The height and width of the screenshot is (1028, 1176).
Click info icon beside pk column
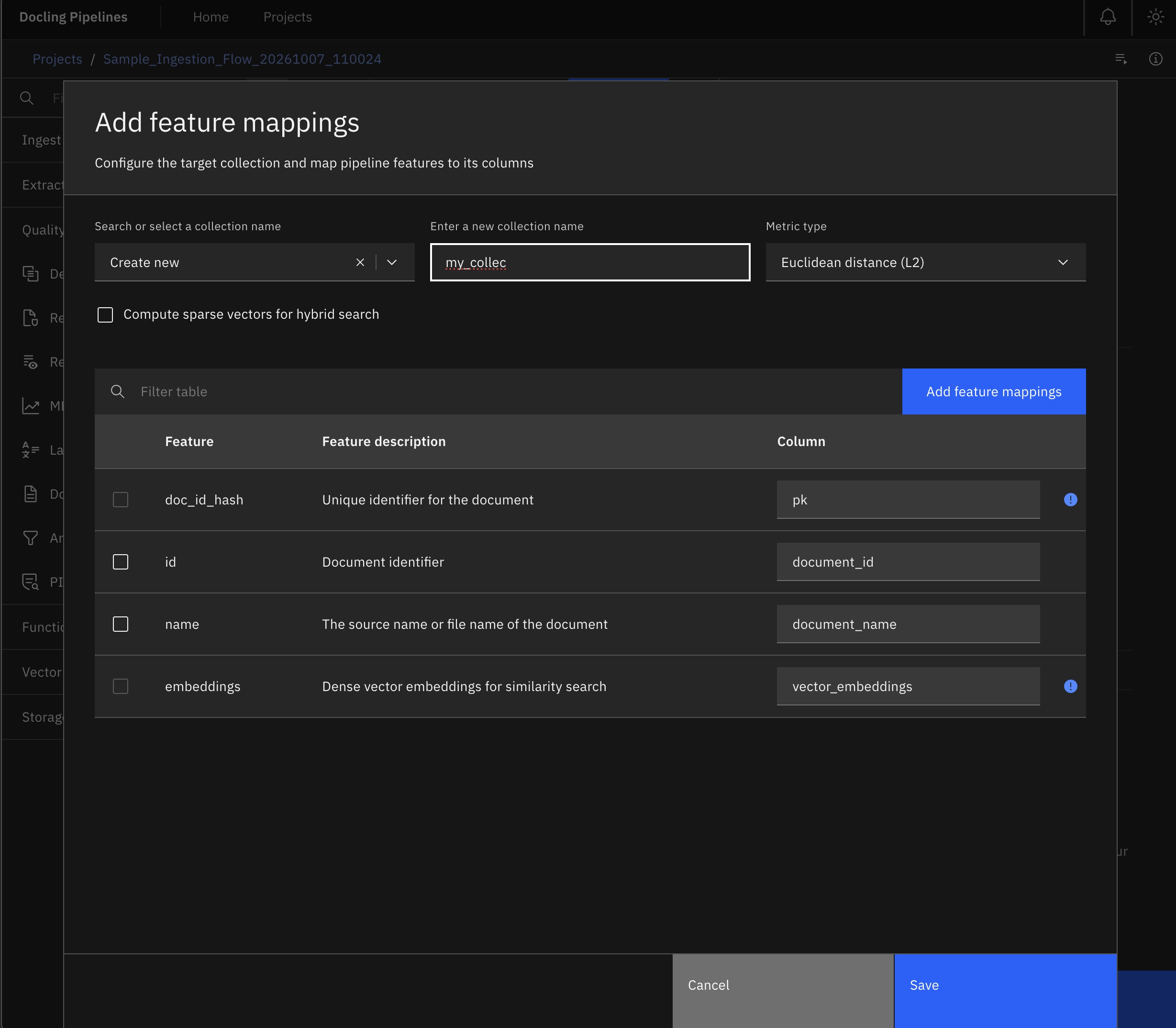[x=1070, y=500]
